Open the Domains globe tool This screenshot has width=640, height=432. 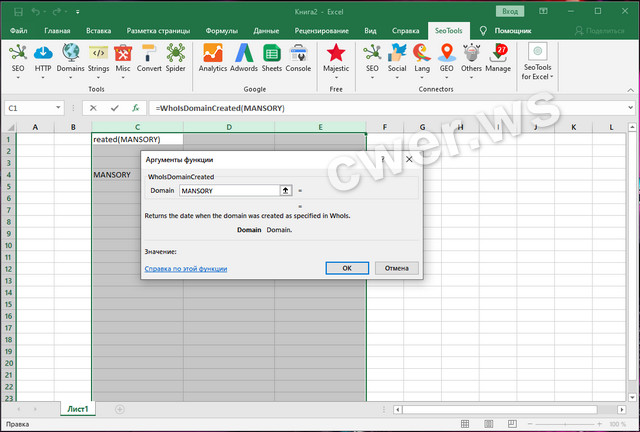coord(70,60)
